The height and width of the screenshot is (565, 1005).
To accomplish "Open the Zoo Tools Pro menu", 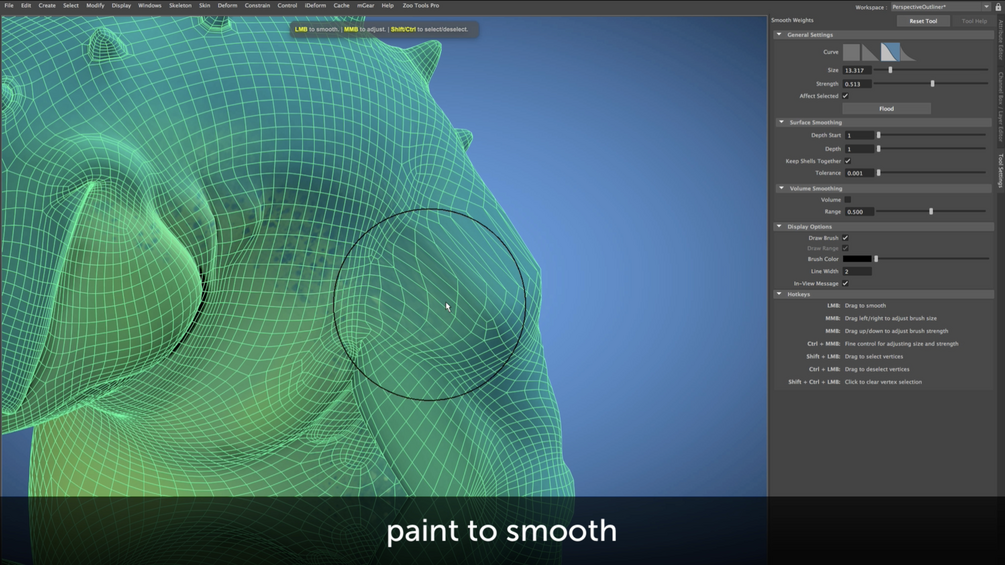I will click(420, 5).
